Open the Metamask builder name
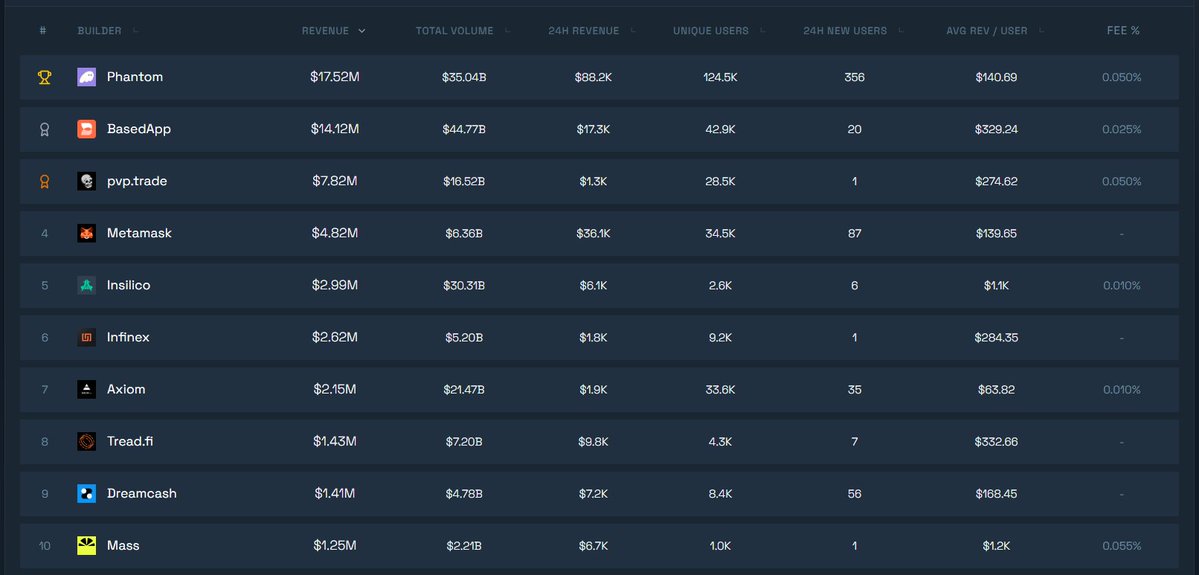The width and height of the screenshot is (1199, 575). pyautogui.click(x=139, y=233)
